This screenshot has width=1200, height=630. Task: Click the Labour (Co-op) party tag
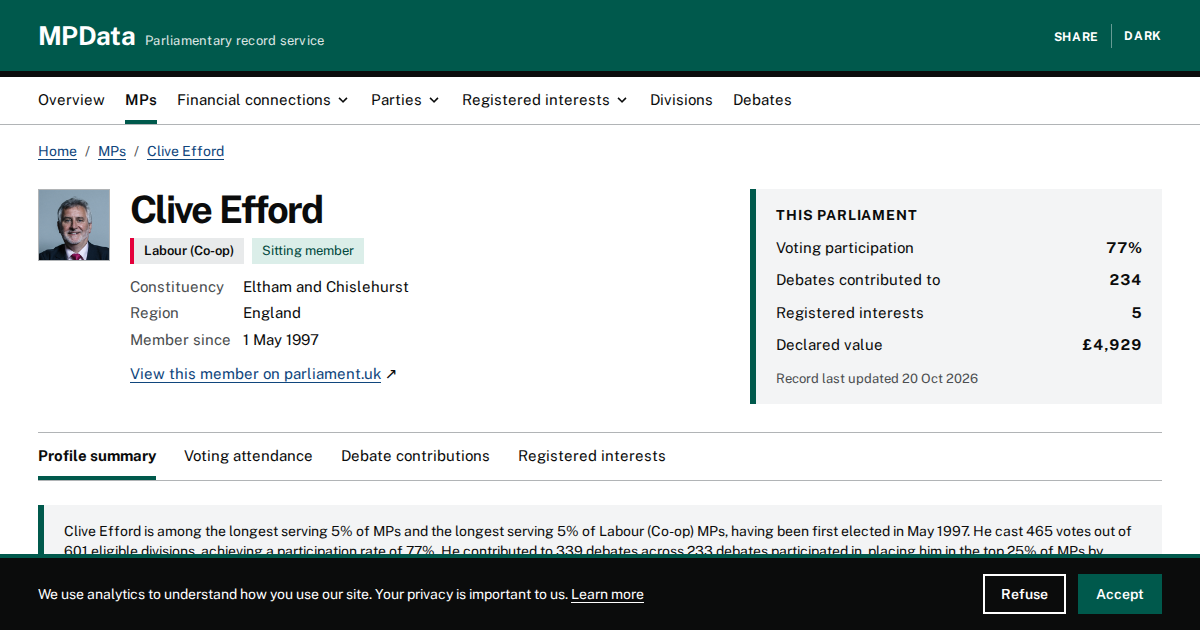pyautogui.click(x=187, y=251)
